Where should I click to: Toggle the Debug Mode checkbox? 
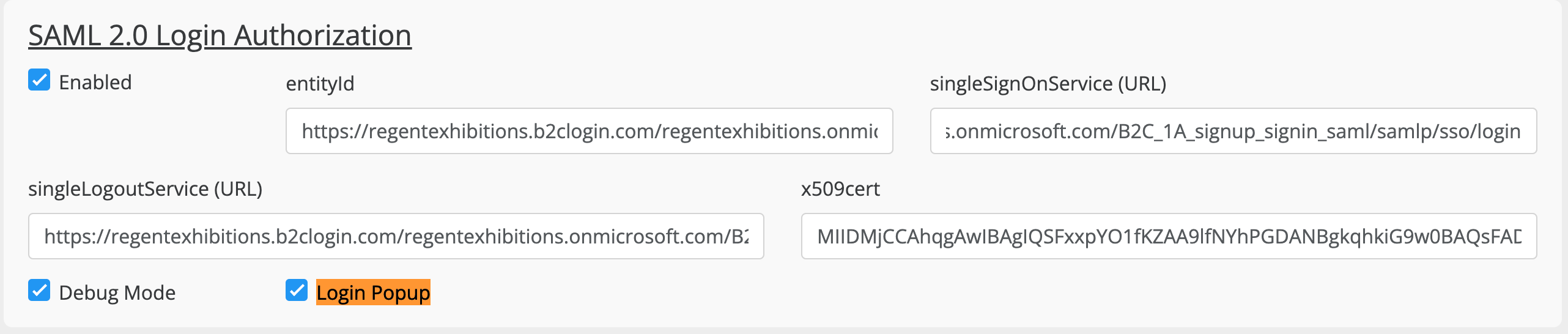pyautogui.click(x=39, y=291)
